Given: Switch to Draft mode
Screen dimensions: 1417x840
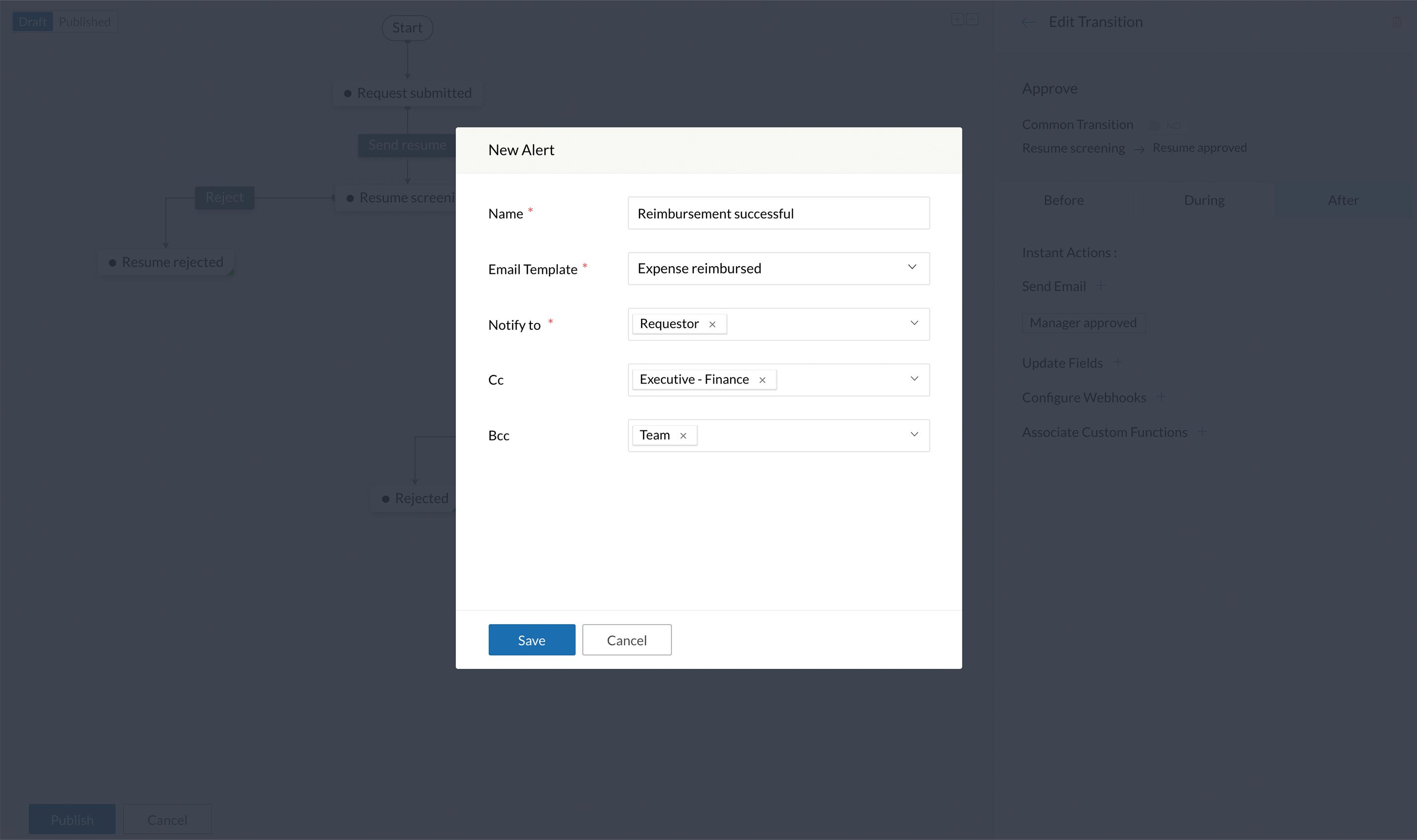Looking at the screenshot, I should tap(32, 22).
